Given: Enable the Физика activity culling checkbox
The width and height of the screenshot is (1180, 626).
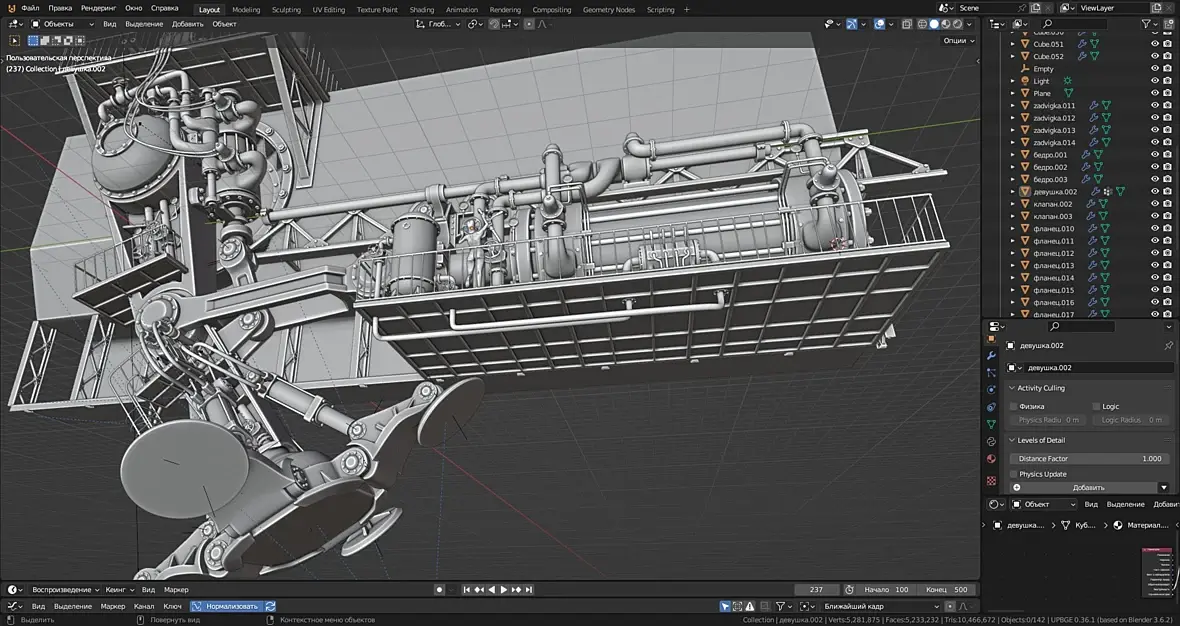Looking at the screenshot, I should tap(1013, 407).
